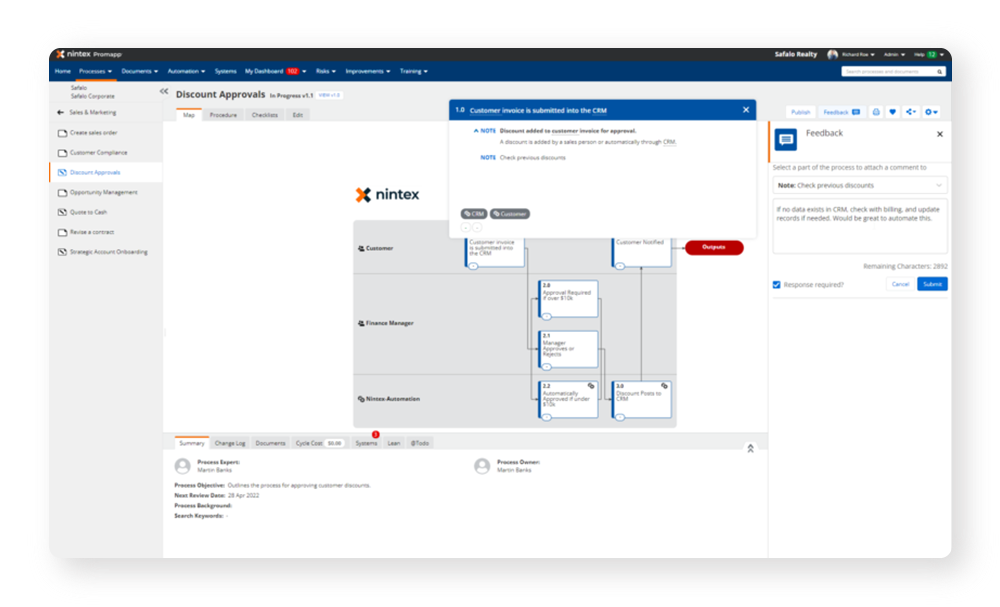Click the link icon on activity 2.2
This screenshot has width=1000, height=607.
click(x=591, y=386)
